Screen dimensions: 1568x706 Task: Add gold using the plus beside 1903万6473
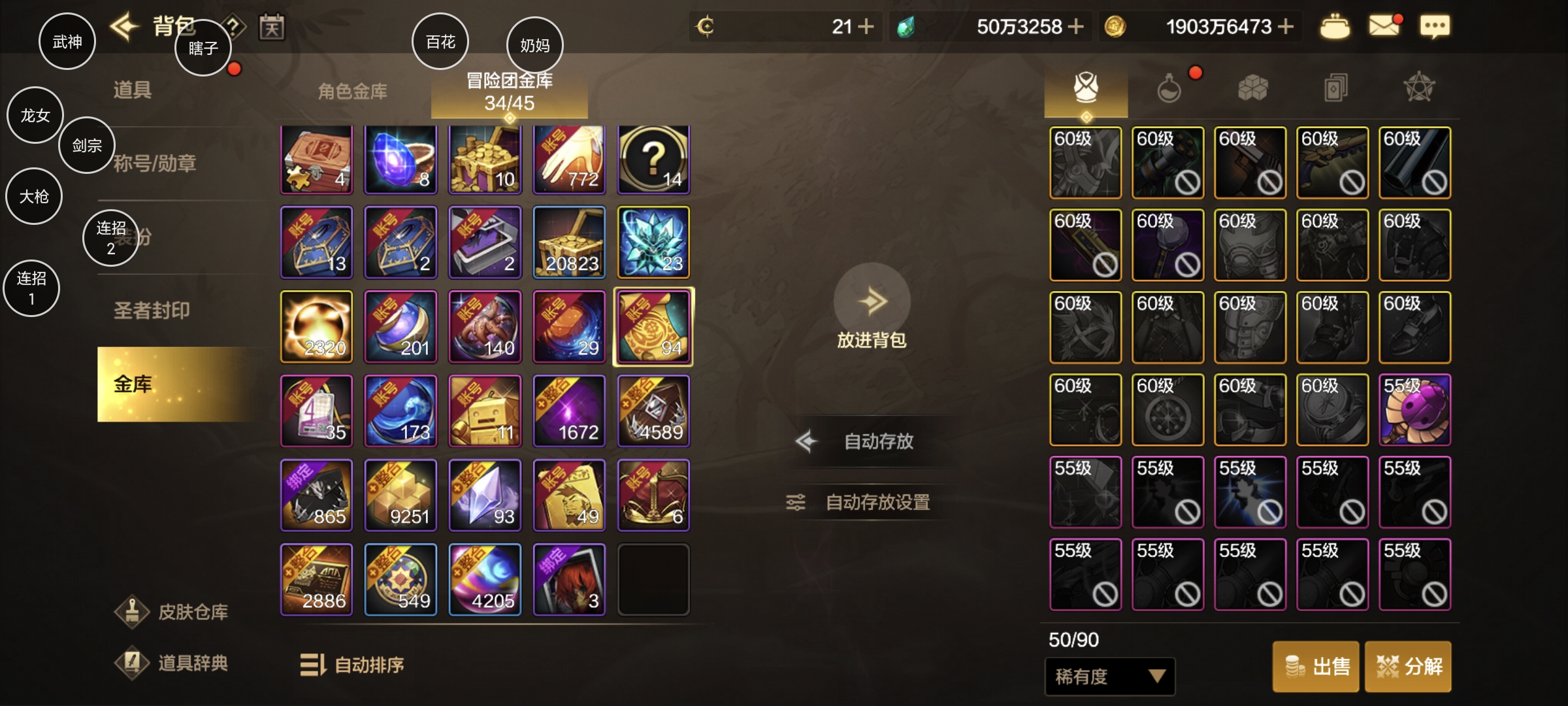coord(1285,26)
